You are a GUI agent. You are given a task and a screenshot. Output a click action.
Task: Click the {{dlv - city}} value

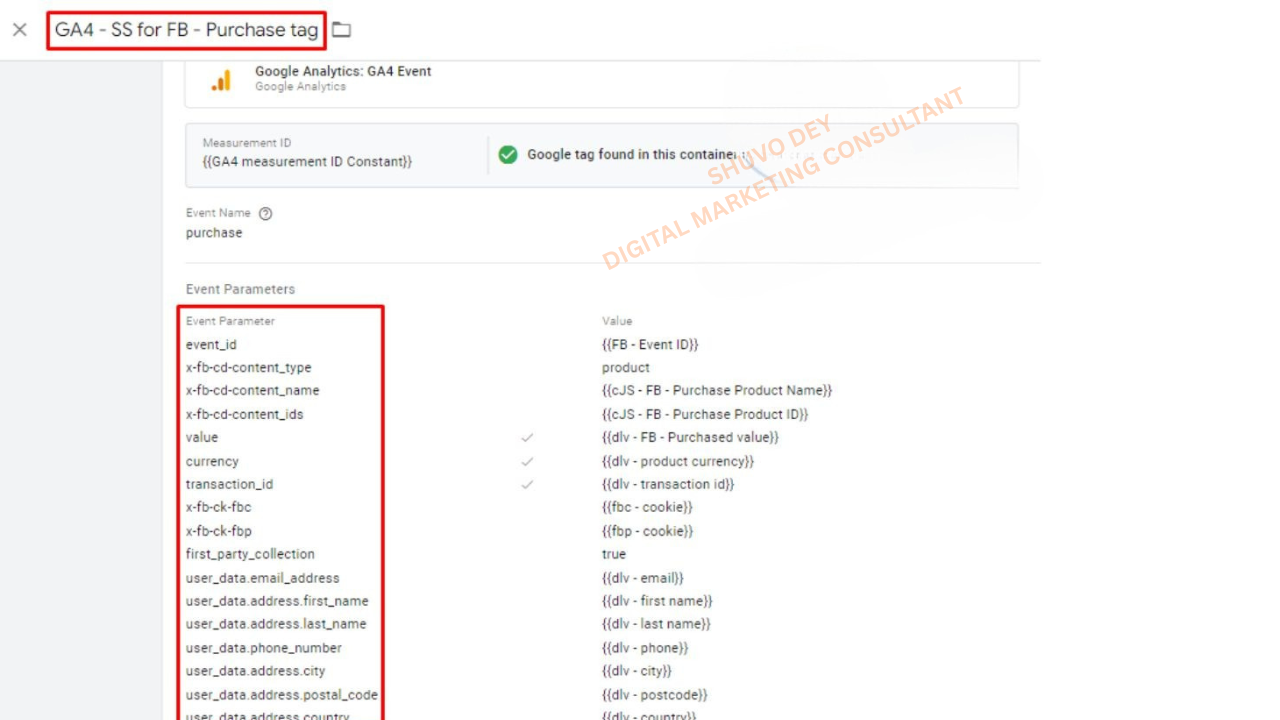click(x=637, y=671)
